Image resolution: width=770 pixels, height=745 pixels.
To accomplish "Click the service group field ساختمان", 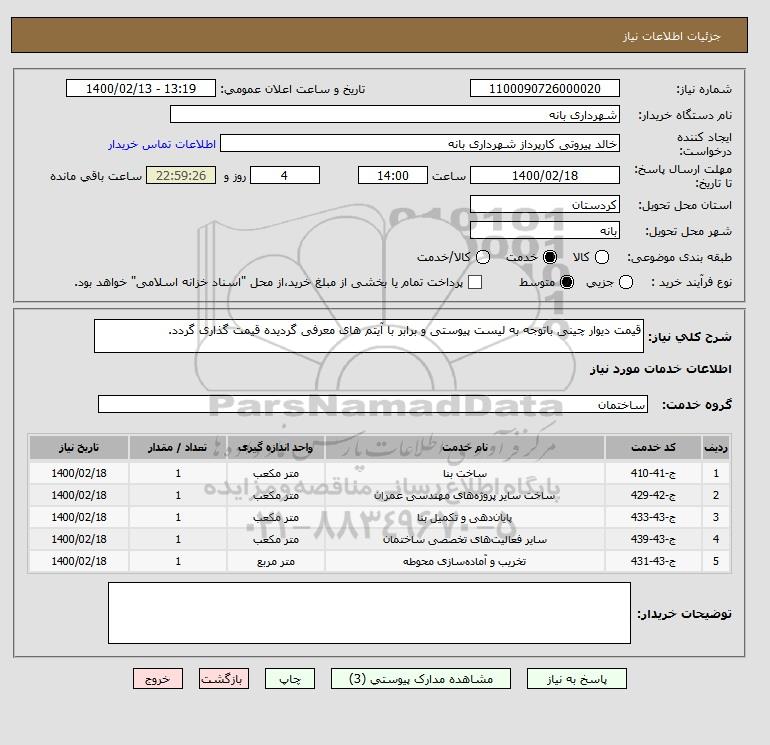I will [373, 404].
